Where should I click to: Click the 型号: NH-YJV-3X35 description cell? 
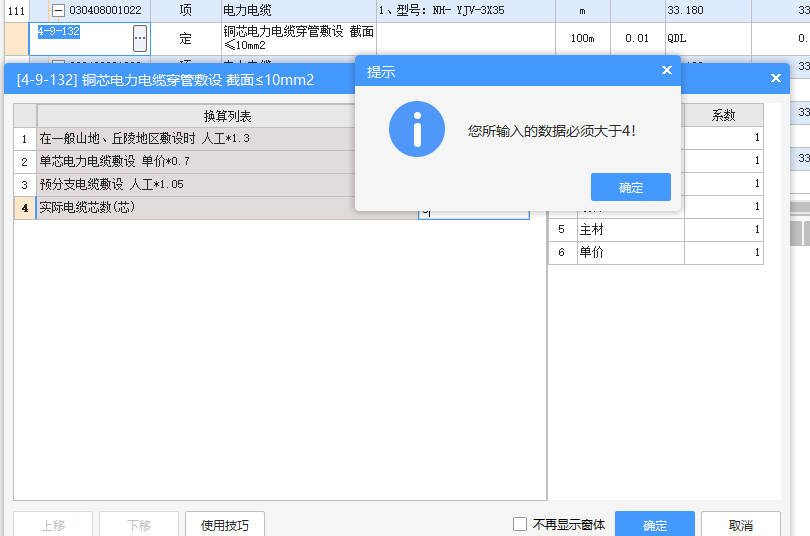465,10
